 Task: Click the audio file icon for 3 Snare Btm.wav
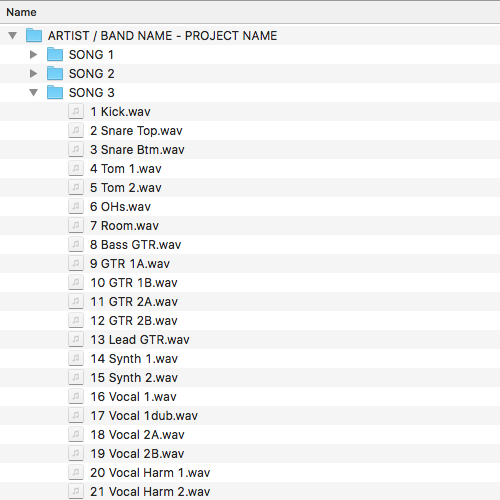(x=76, y=149)
